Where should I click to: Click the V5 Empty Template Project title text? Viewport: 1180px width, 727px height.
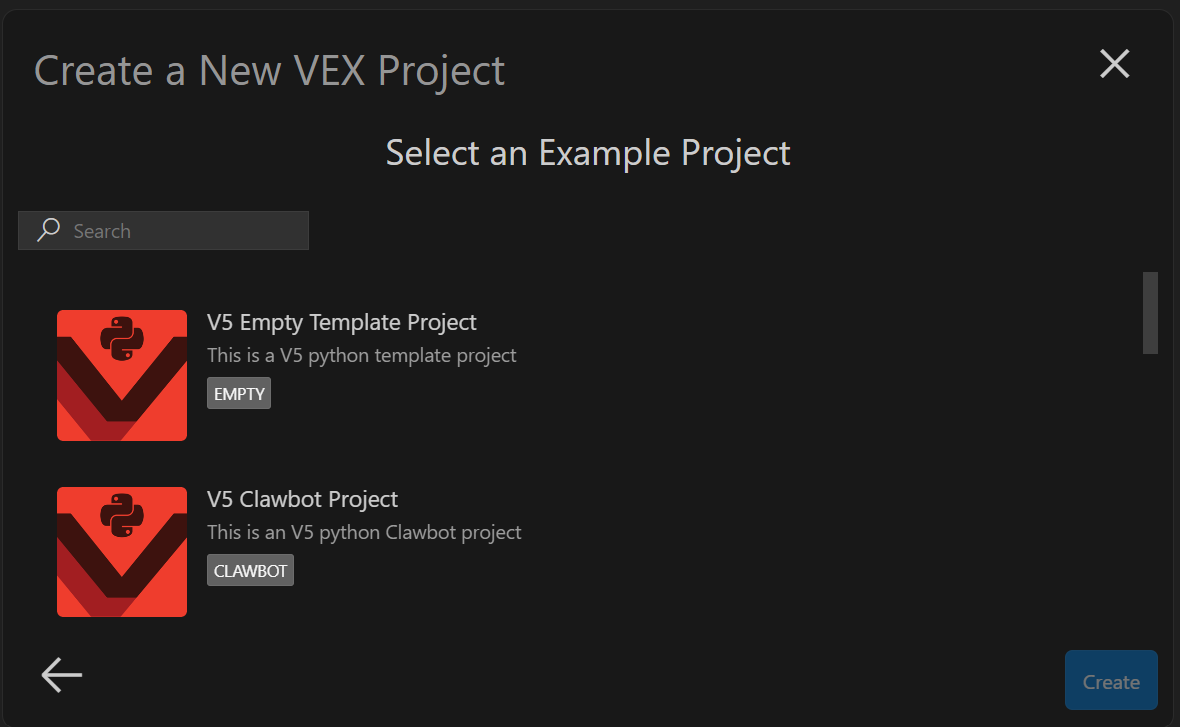click(x=342, y=322)
